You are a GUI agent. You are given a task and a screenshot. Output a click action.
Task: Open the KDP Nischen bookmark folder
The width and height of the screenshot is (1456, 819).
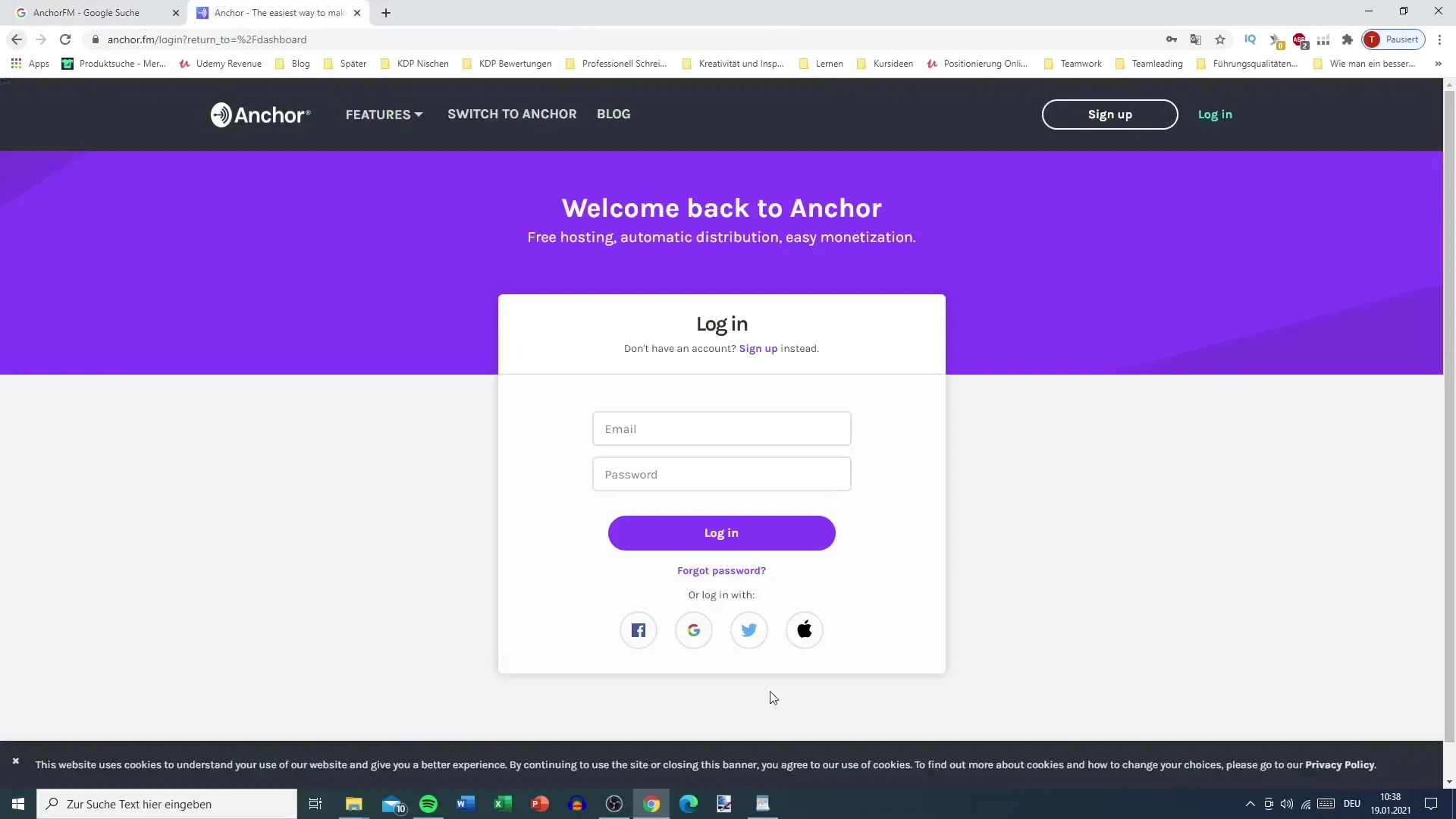[414, 64]
